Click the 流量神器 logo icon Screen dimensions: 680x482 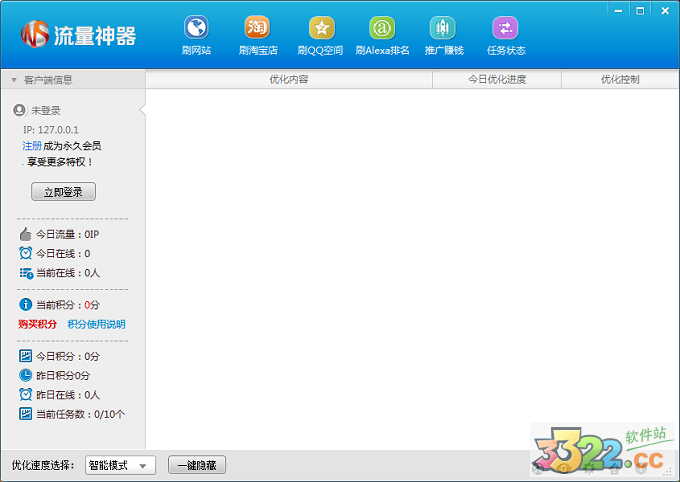tap(35, 34)
